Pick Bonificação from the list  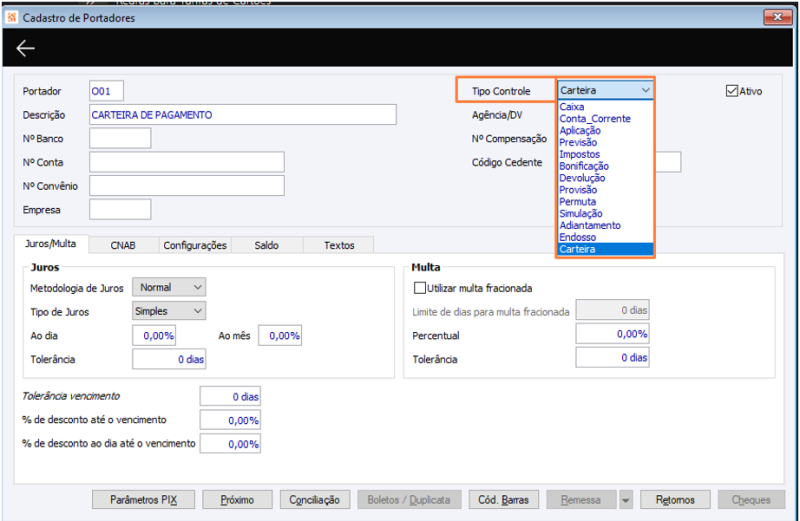point(605,166)
